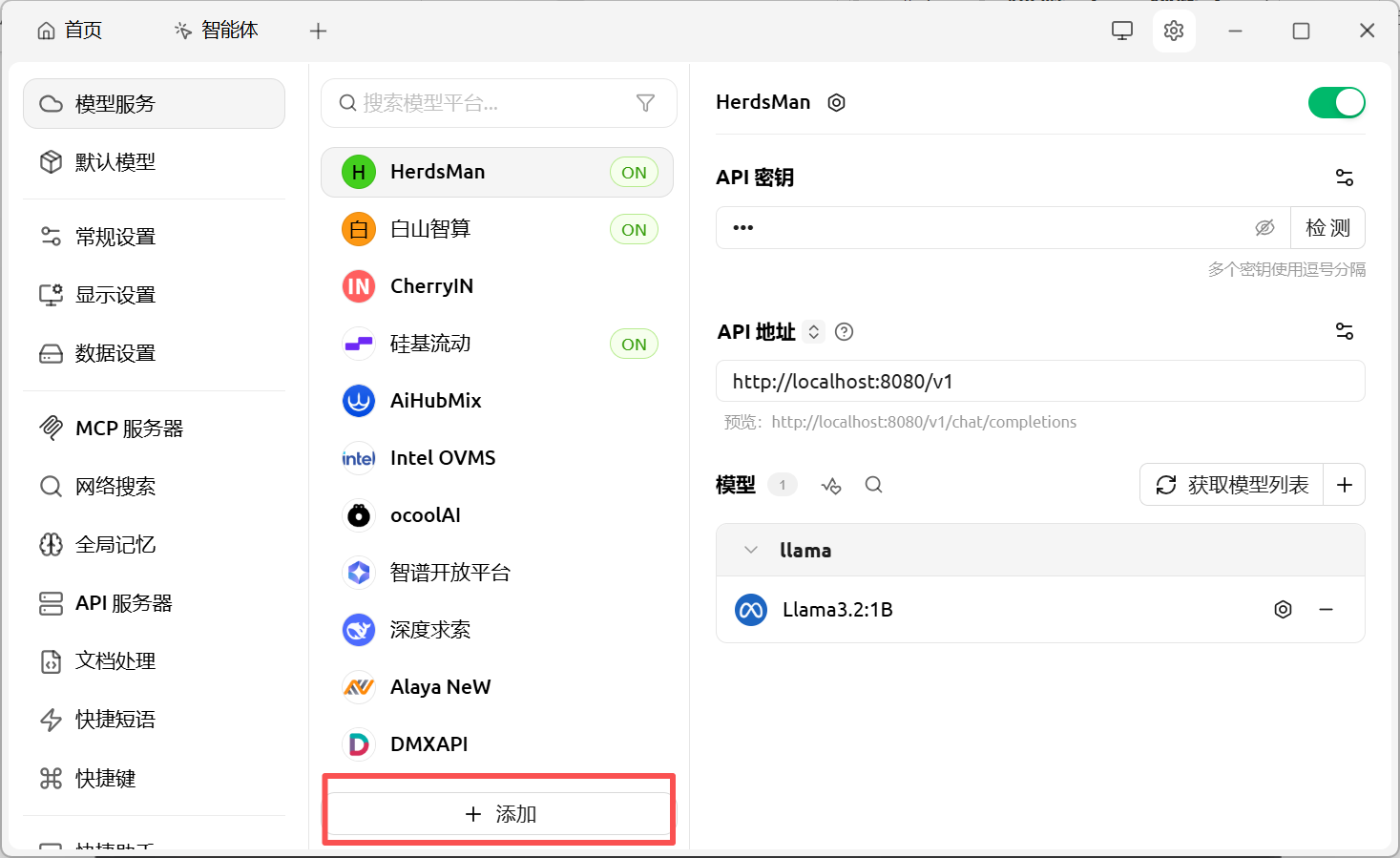
Task: Click the ocoolAI logo icon
Action: (359, 515)
